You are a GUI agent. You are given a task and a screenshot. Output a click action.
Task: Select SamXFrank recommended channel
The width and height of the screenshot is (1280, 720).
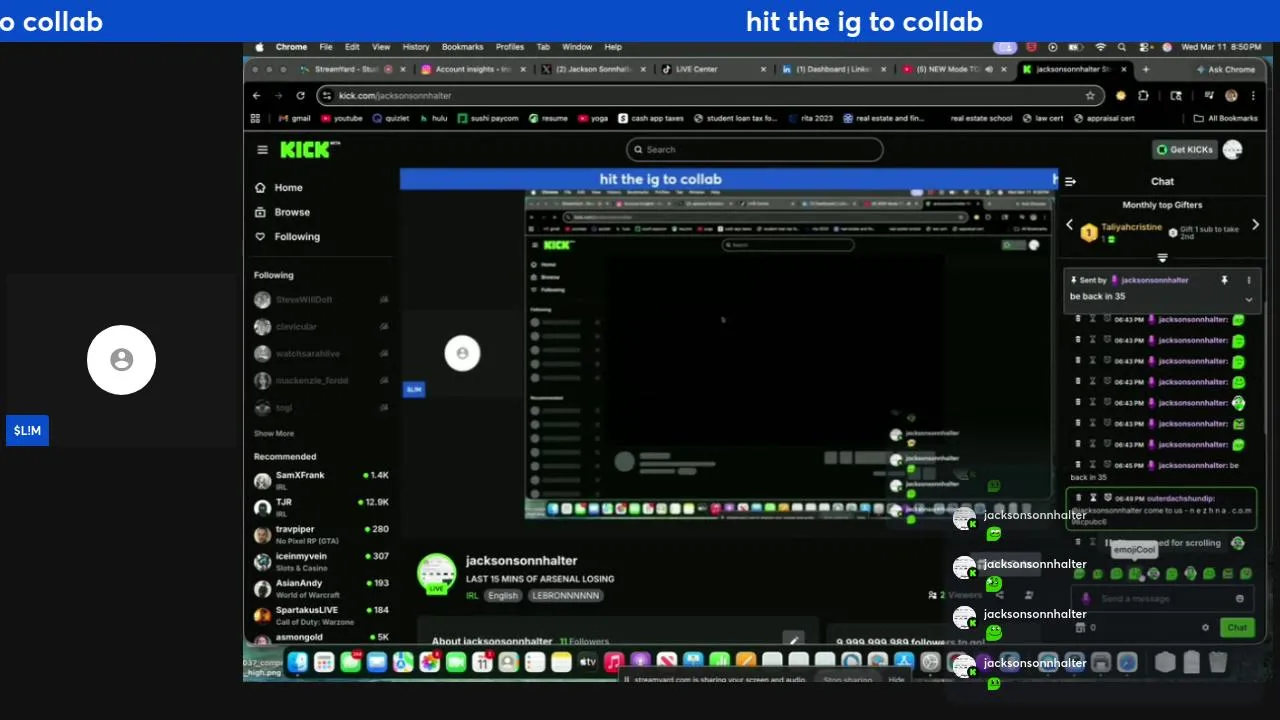click(321, 480)
